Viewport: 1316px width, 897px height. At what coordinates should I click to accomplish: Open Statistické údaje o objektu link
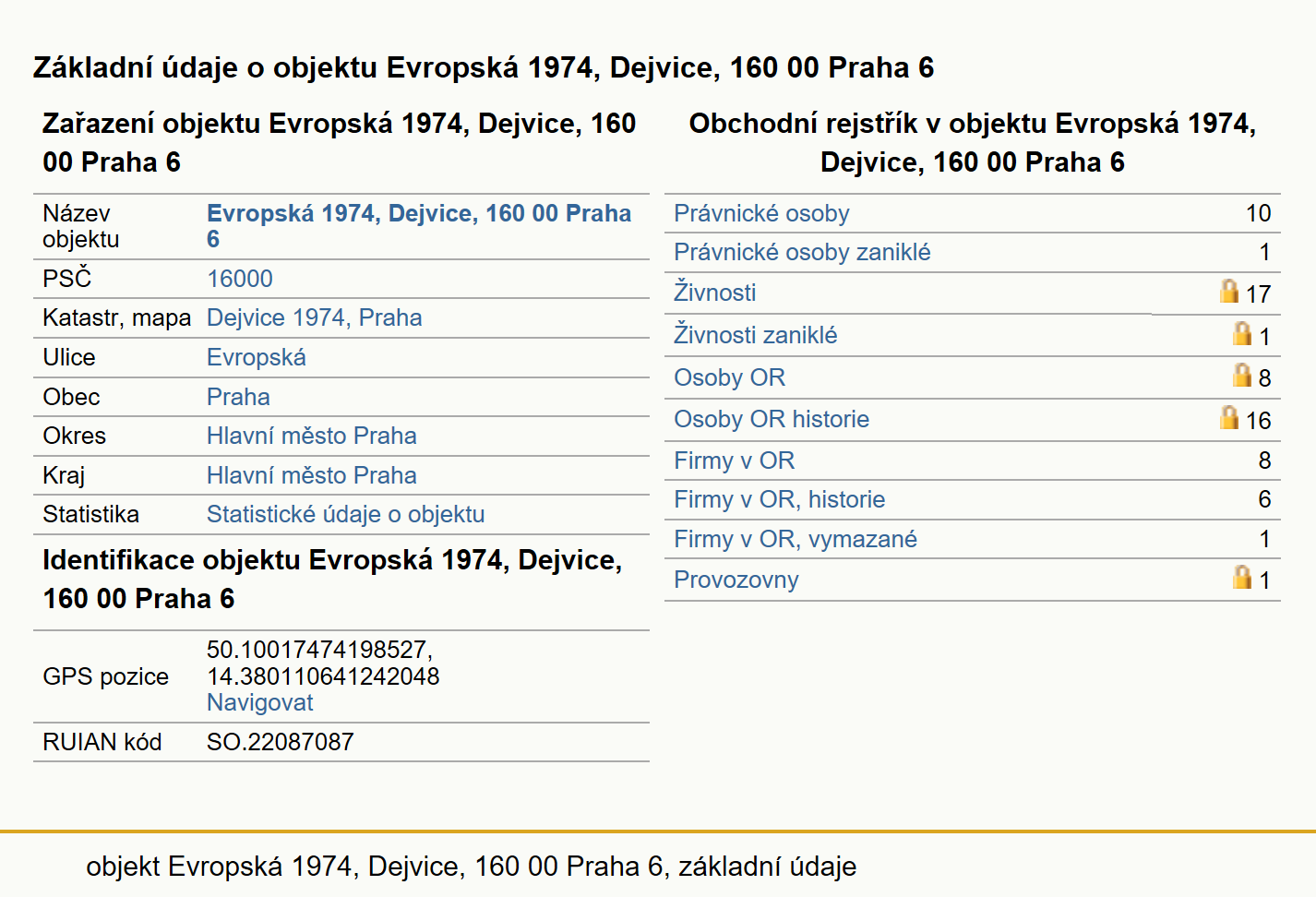click(x=345, y=514)
